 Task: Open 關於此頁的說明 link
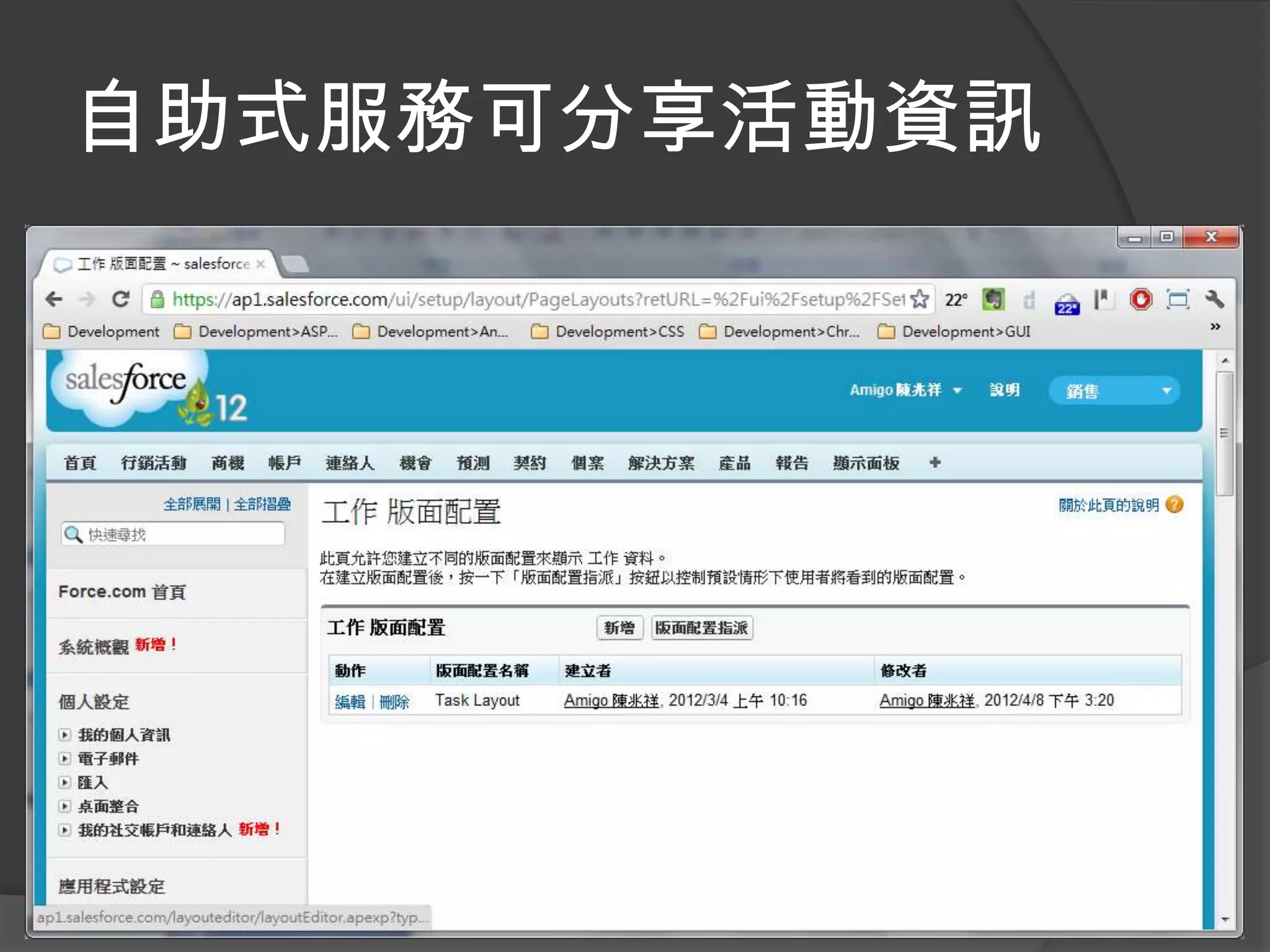(1109, 505)
